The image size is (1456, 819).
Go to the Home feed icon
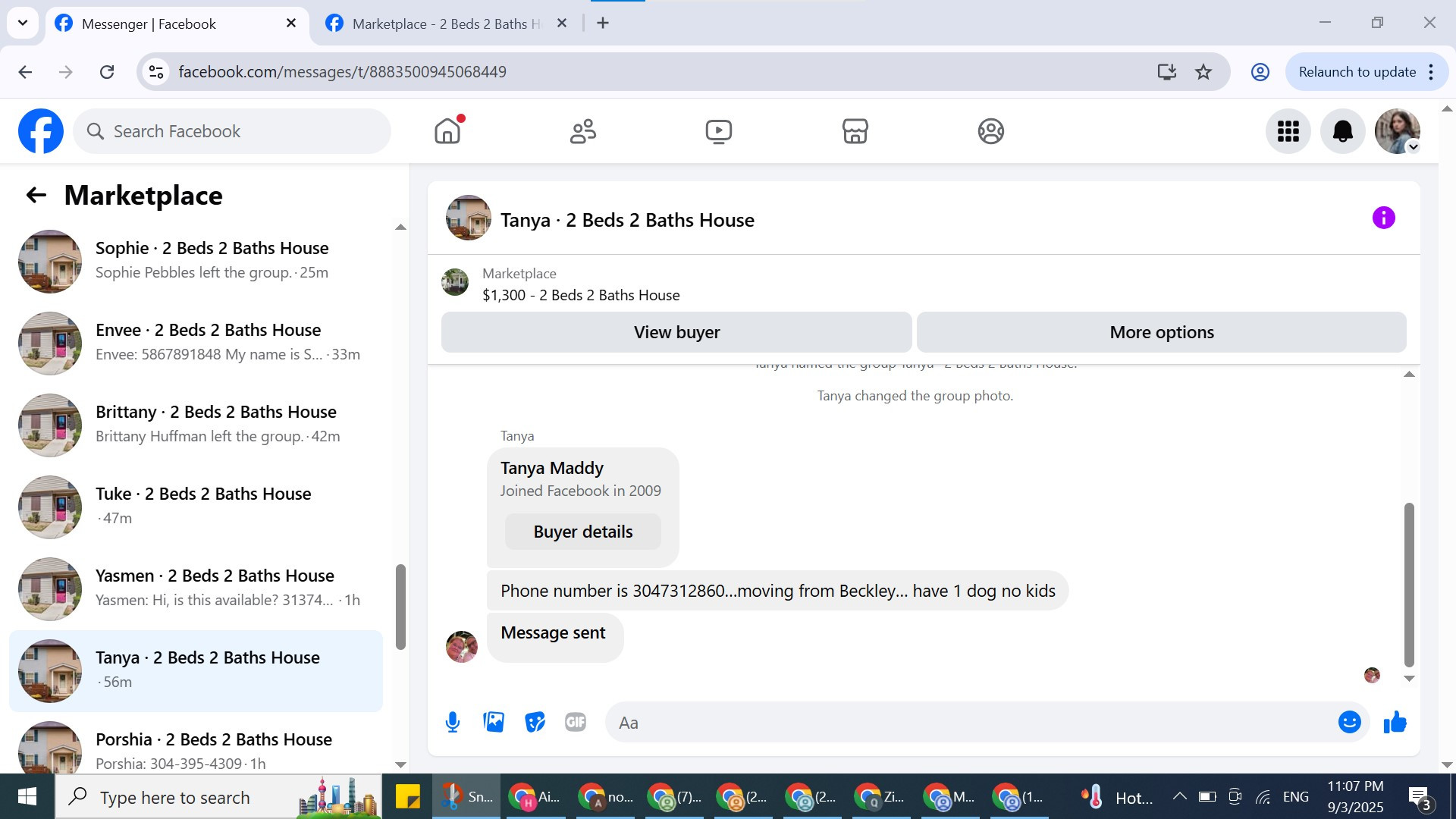click(447, 131)
